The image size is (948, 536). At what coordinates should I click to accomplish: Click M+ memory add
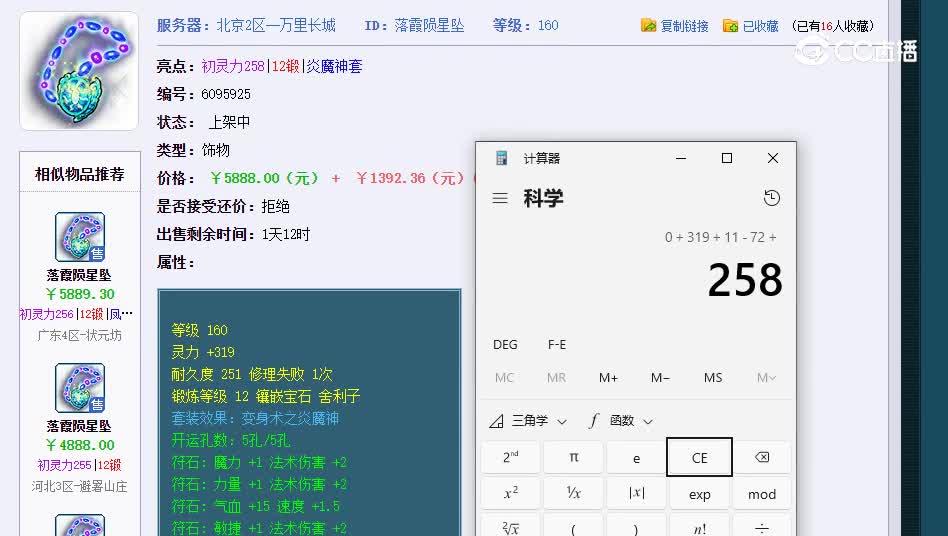tap(608, 378)
